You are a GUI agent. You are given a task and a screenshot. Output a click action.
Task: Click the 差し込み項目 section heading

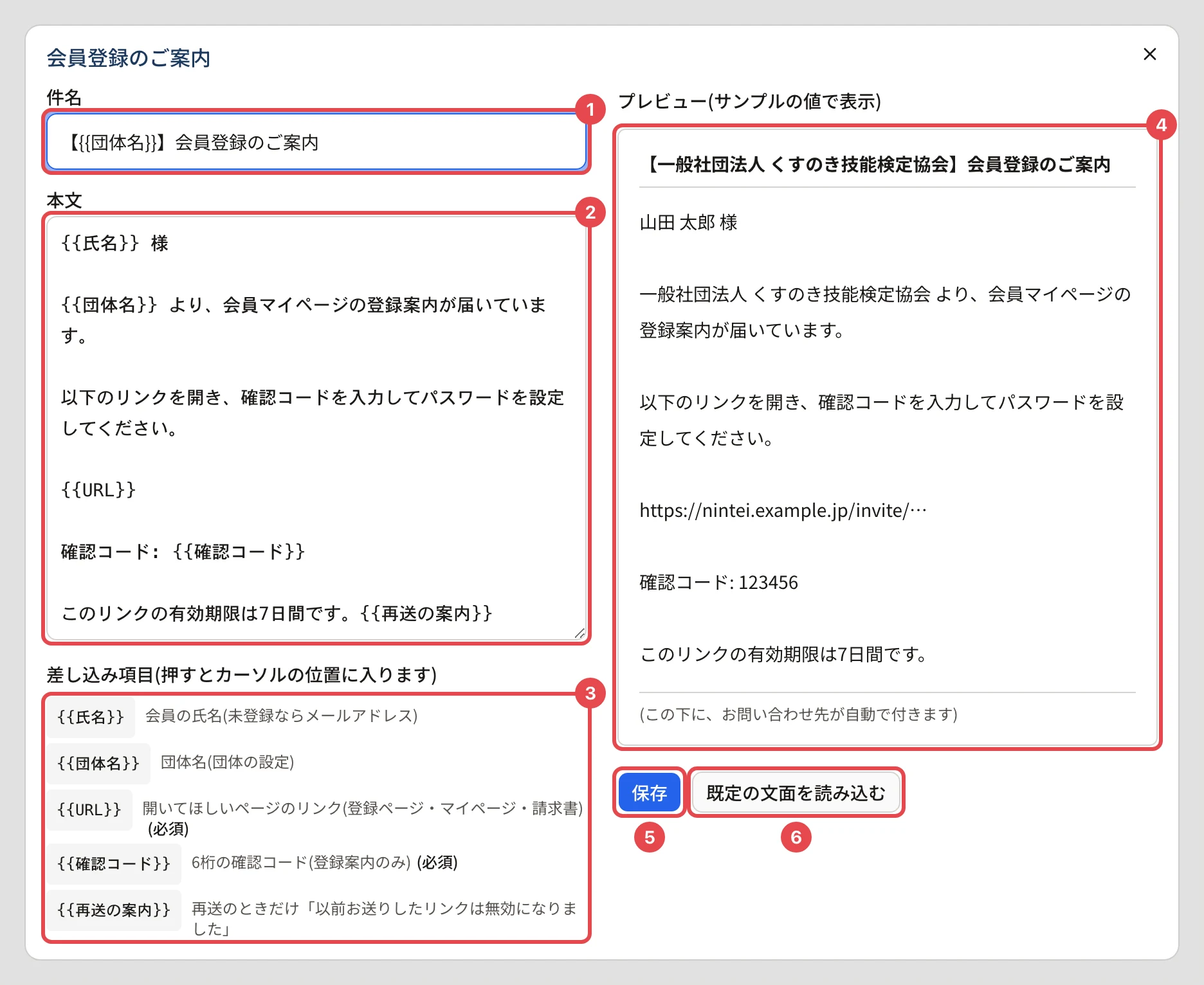pyautogui.click(x=242, y=674)
